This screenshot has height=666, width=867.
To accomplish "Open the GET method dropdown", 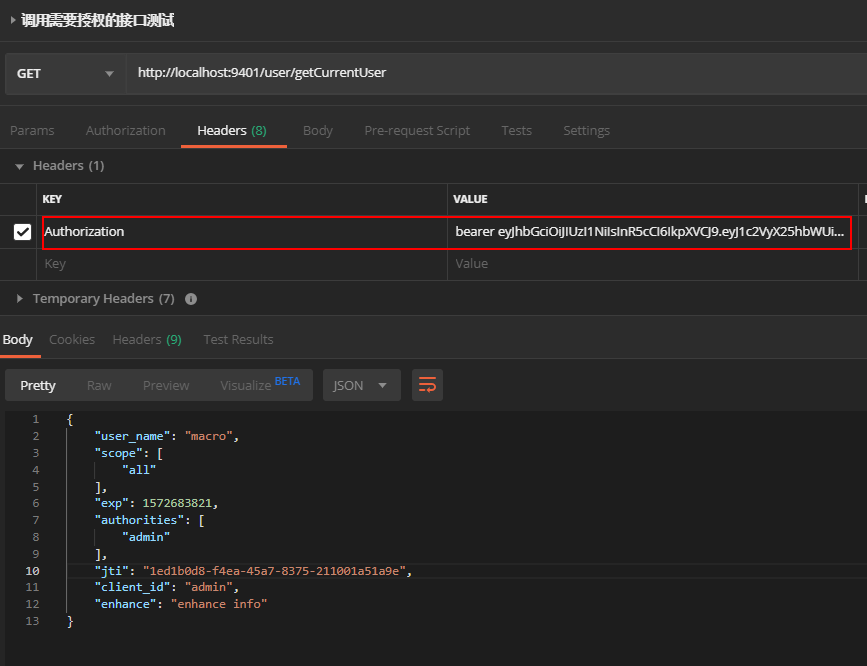I will 65,74.
